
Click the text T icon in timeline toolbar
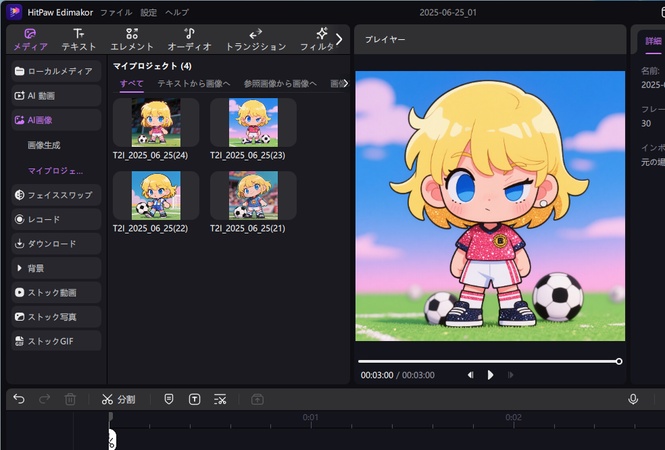point(195,399)
